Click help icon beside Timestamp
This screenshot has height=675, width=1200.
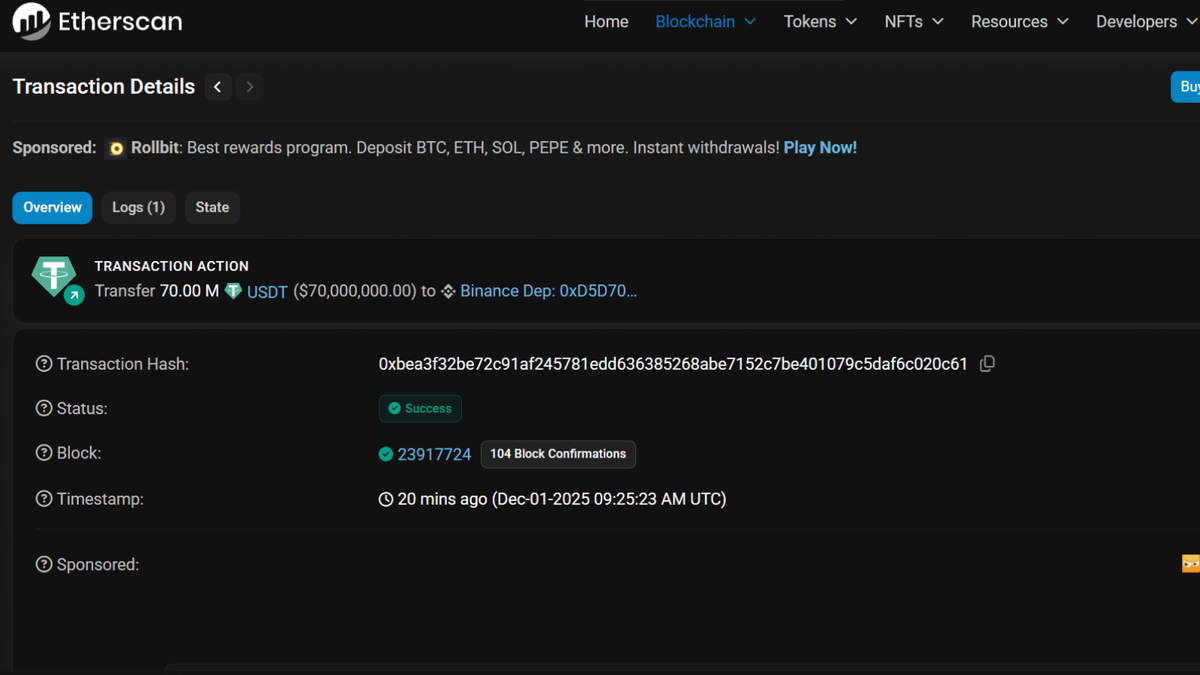click(x=44, y=499)
